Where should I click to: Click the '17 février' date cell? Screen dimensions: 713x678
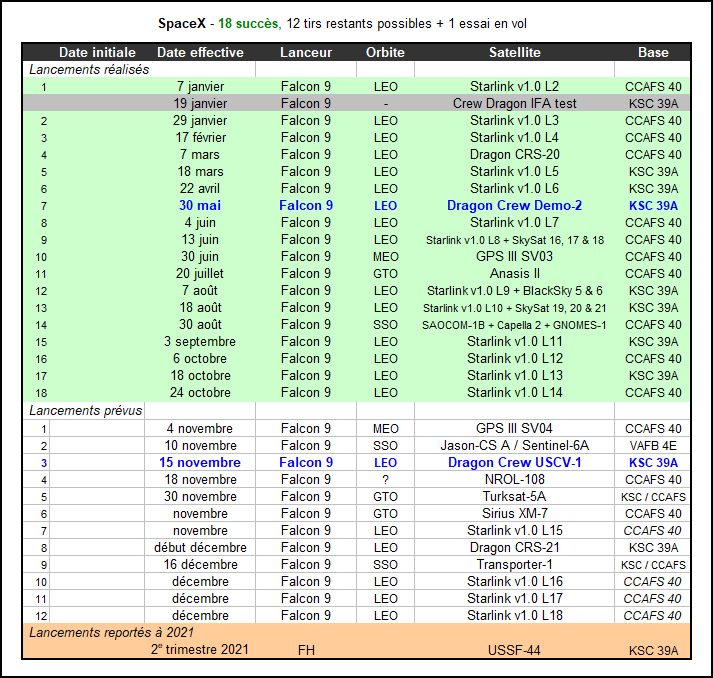[x=201, y=137]
